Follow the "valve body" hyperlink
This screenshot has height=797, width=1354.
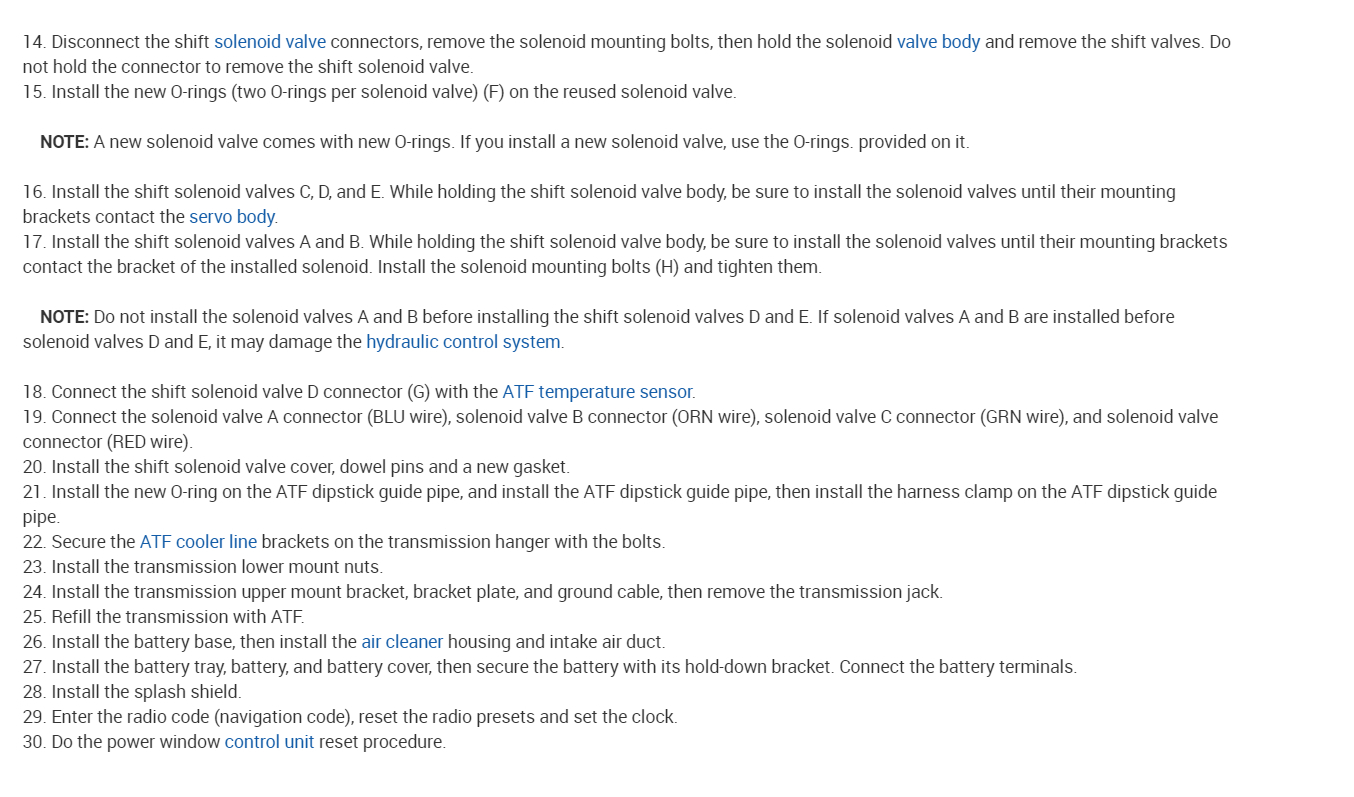pyautogui.click(x=938, y=42)
